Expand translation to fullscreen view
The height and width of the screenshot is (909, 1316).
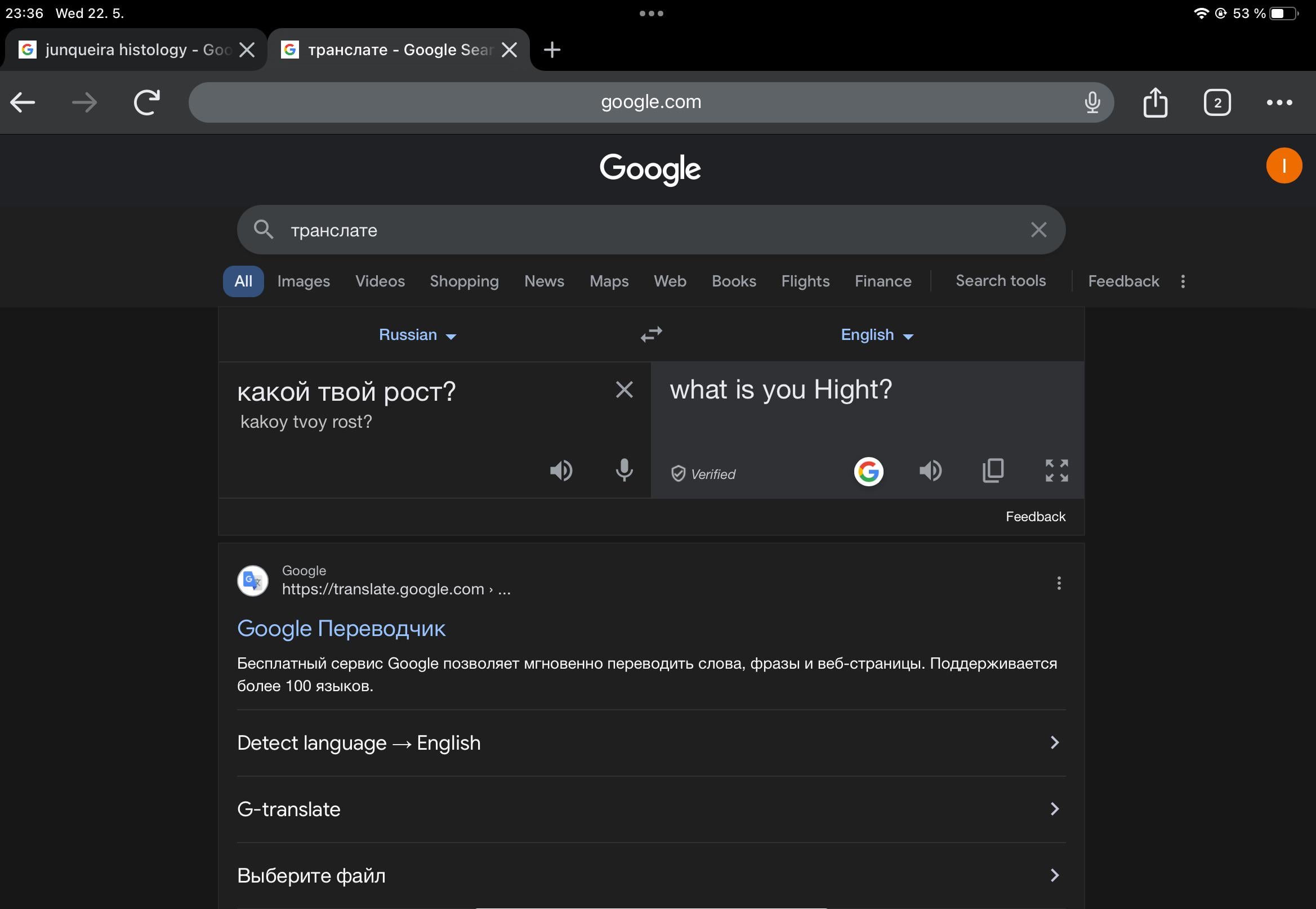1057,471
